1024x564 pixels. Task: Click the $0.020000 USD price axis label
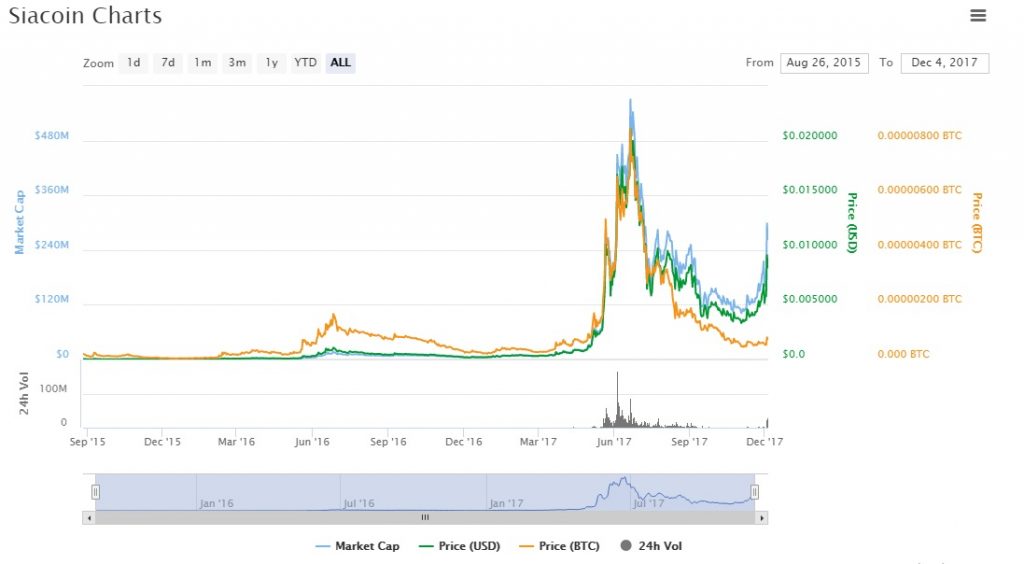[x=810, y=136]
